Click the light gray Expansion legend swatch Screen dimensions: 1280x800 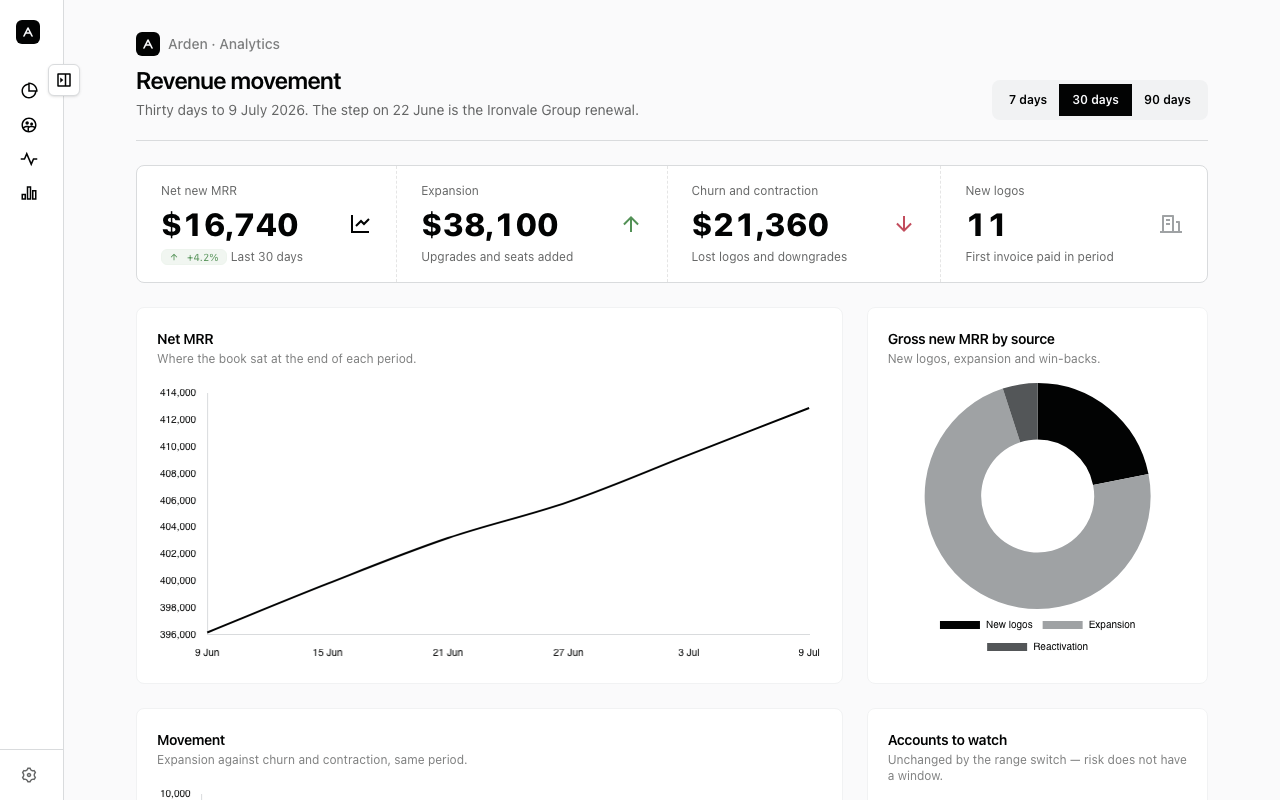point(1062,625)
